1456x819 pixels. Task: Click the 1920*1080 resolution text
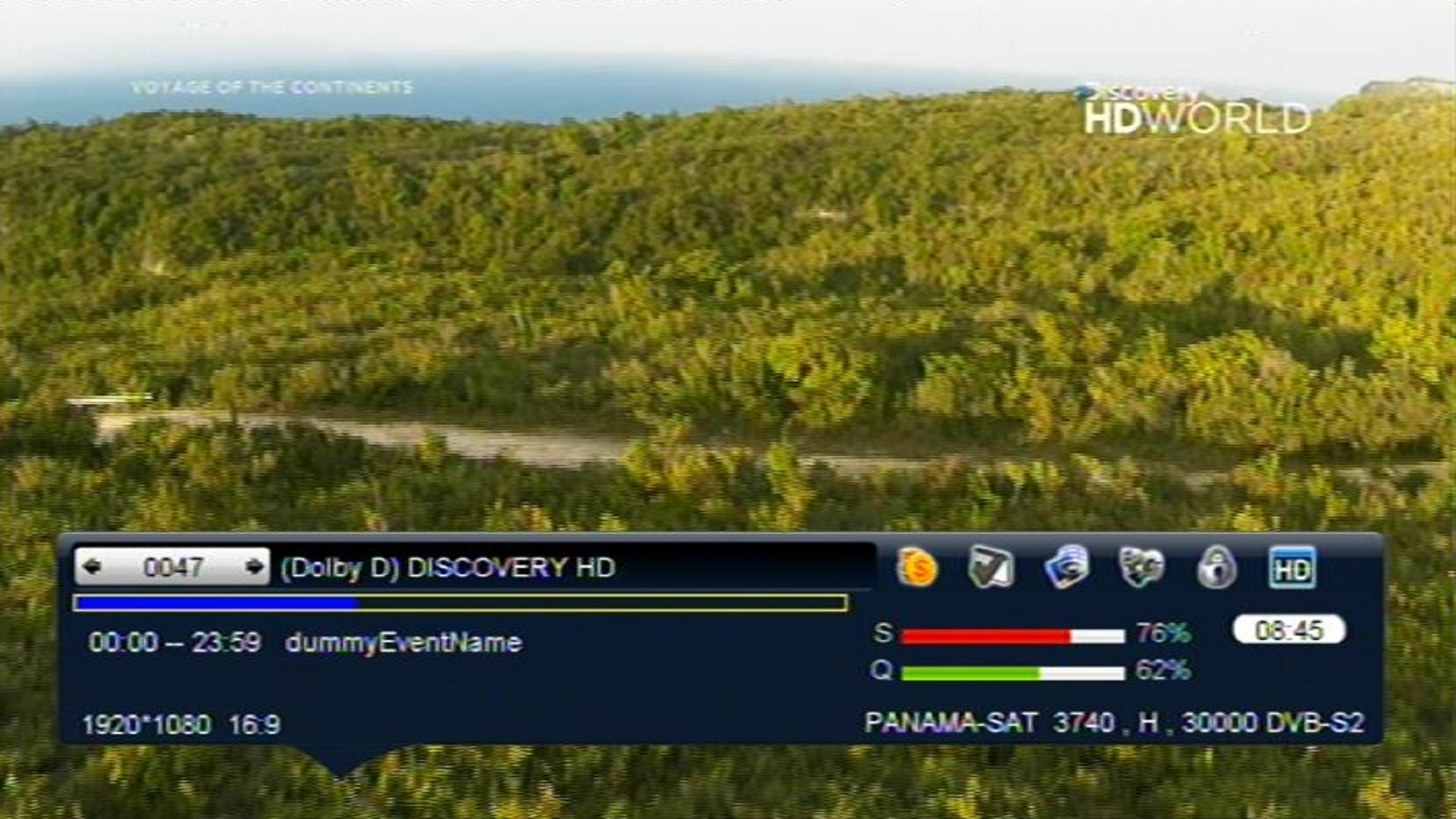pos(146,724)
